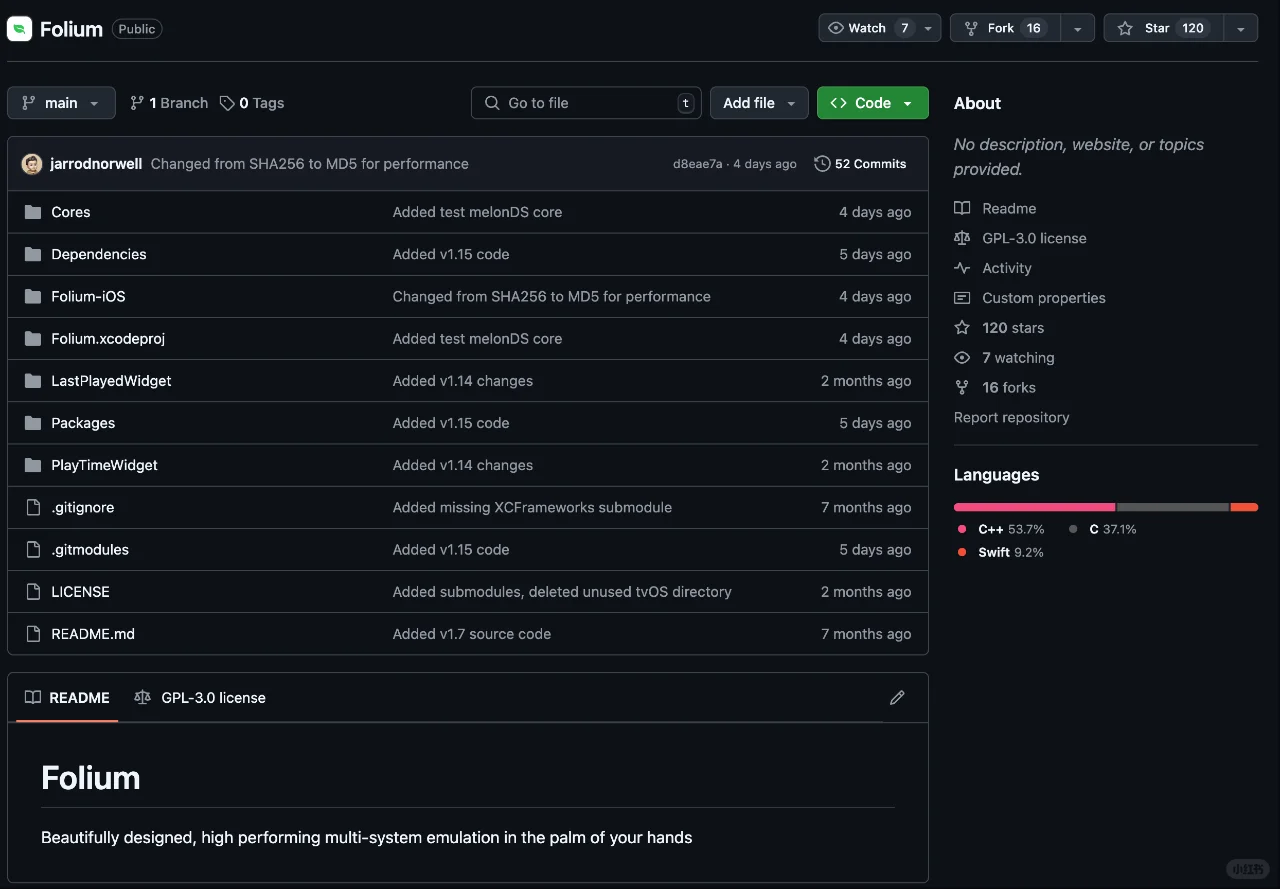The height and width of the screenshot is (889, 1280).
Task: Focus the Go to file search field
Action: click(586, 103)
